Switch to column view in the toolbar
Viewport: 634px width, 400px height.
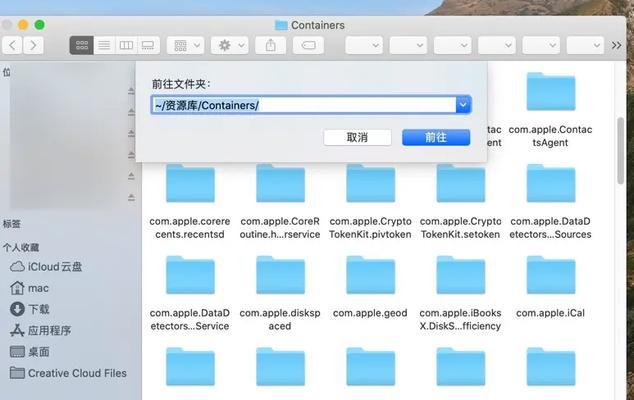pos(126,45)
